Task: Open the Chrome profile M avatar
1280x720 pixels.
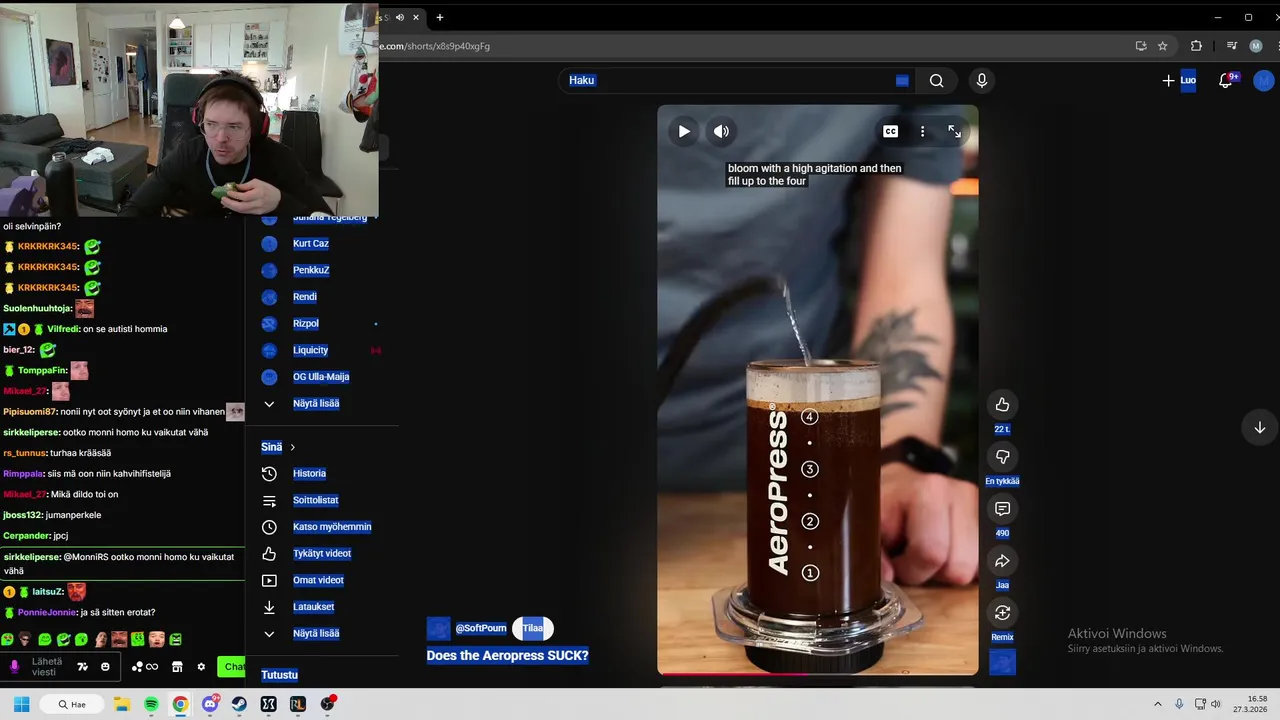Action: [1256, 46]
